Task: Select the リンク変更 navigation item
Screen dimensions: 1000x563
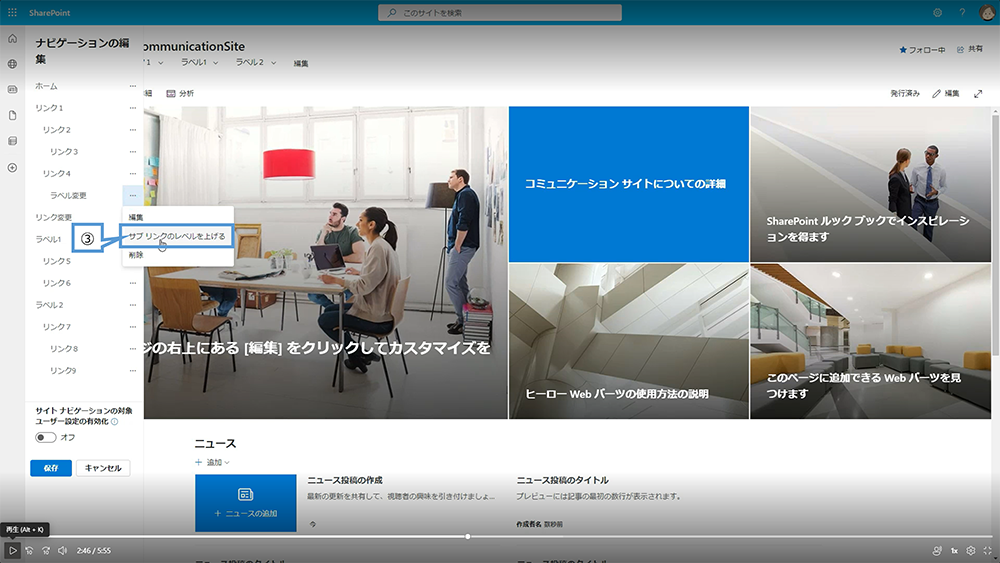Action: click(54, 217)
